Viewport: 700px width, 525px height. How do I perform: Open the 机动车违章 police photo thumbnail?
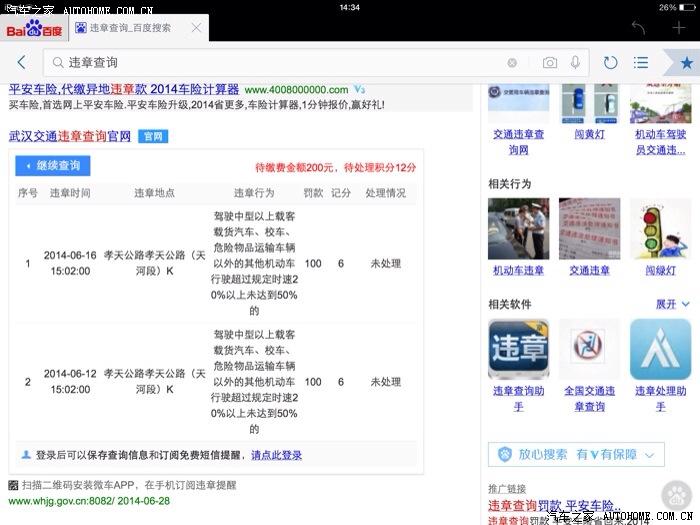518,229
